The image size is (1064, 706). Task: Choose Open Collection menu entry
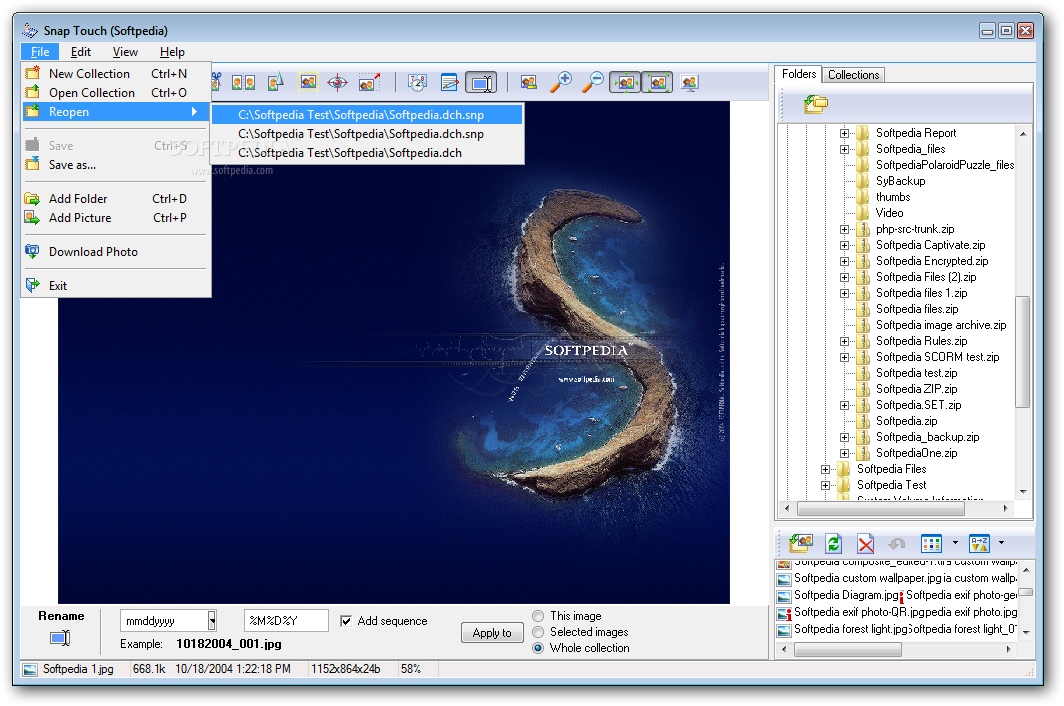tap(116, 92)
